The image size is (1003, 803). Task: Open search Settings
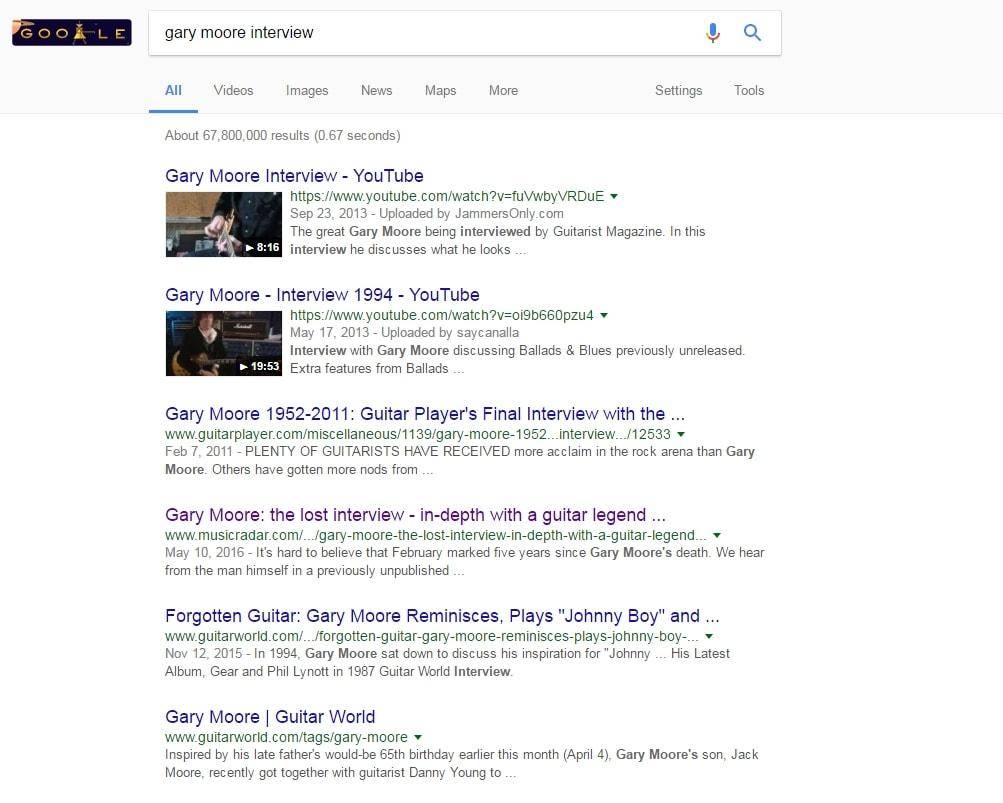pos(679,90)
